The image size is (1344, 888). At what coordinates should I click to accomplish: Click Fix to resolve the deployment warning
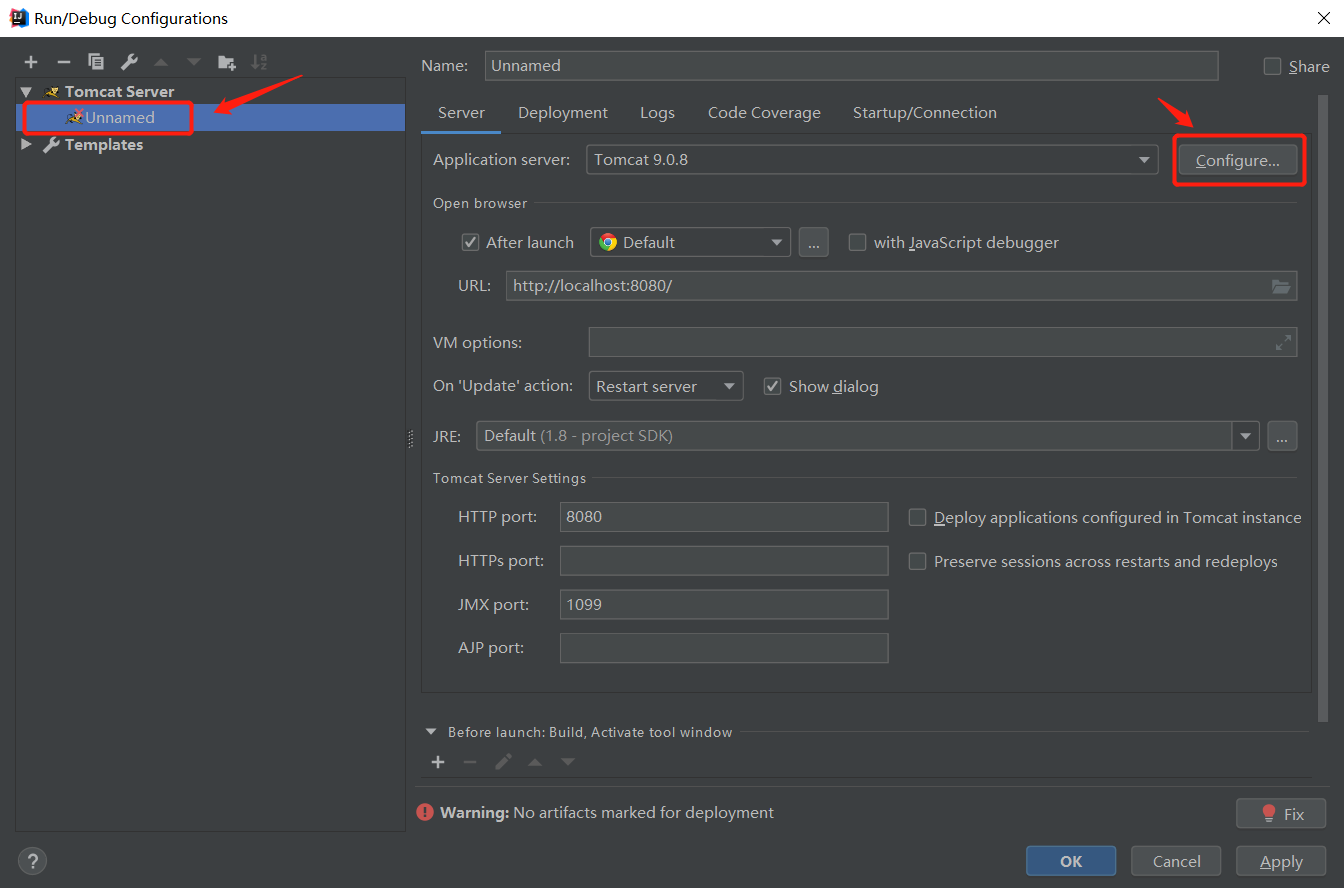tap(1281, 813)
